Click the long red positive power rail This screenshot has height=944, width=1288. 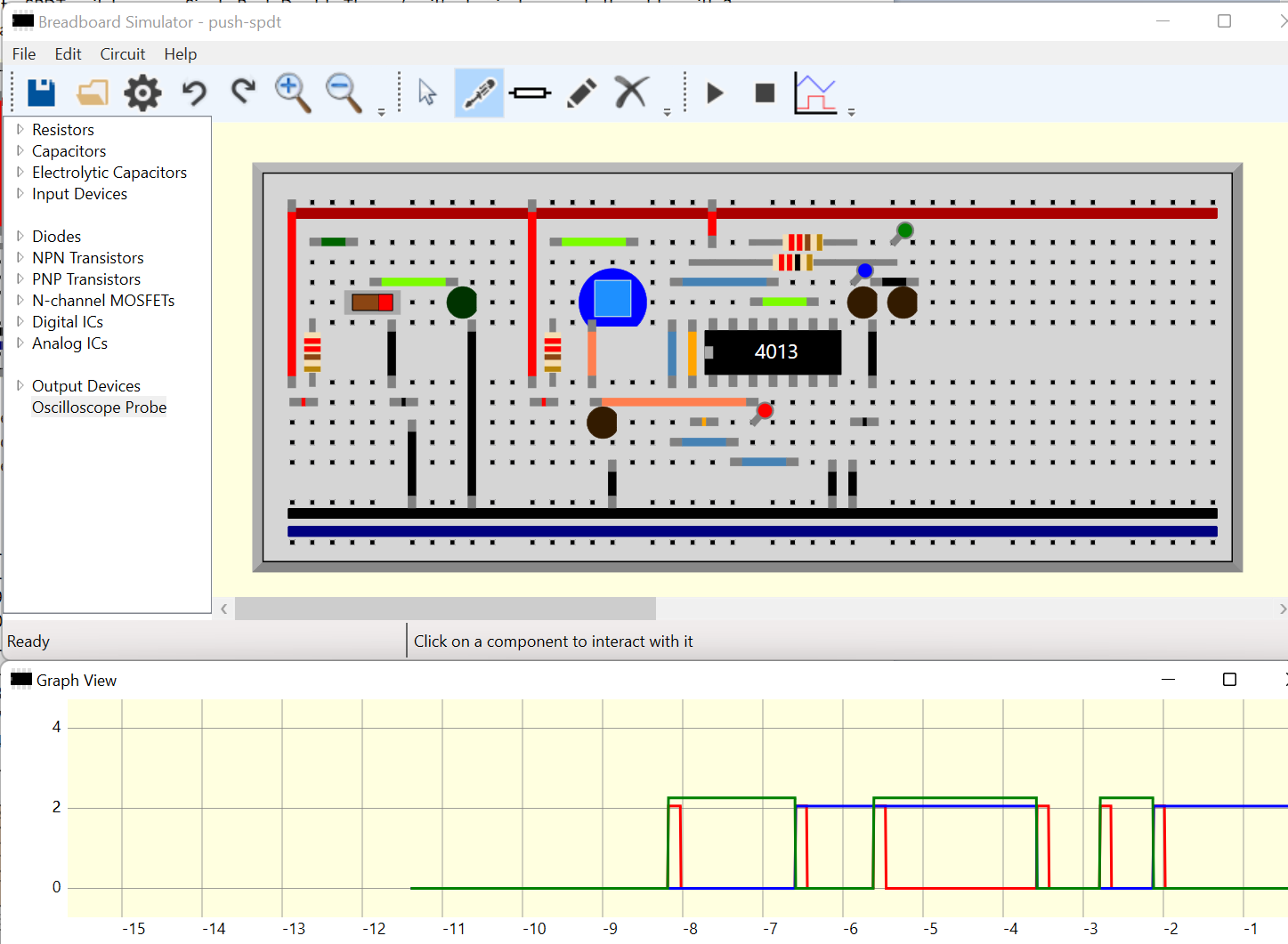[753, 214]
